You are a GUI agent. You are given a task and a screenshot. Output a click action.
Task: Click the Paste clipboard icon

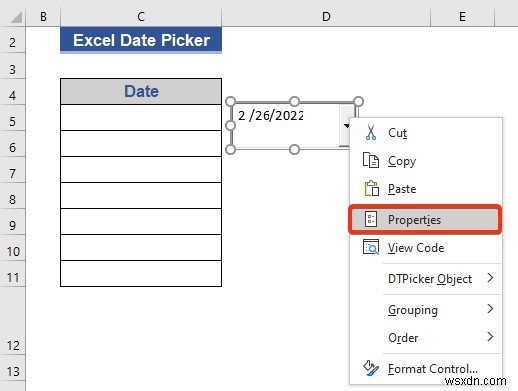point(371,188)
